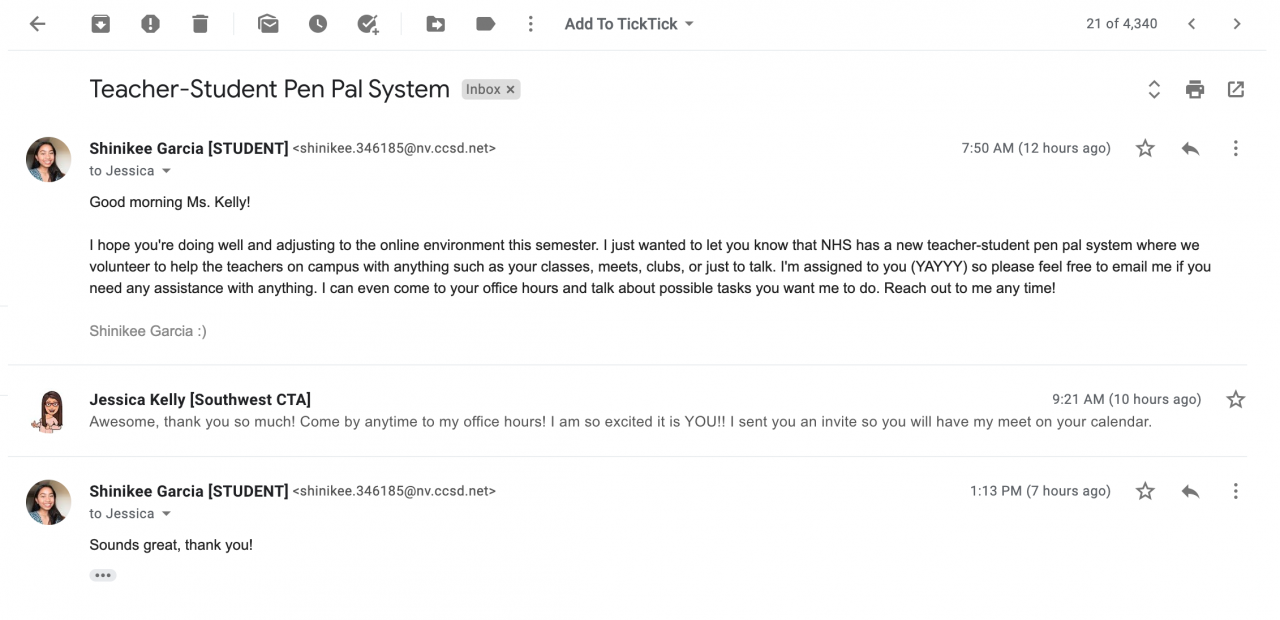Star the 7:50 AM message

coord(1146,149)
